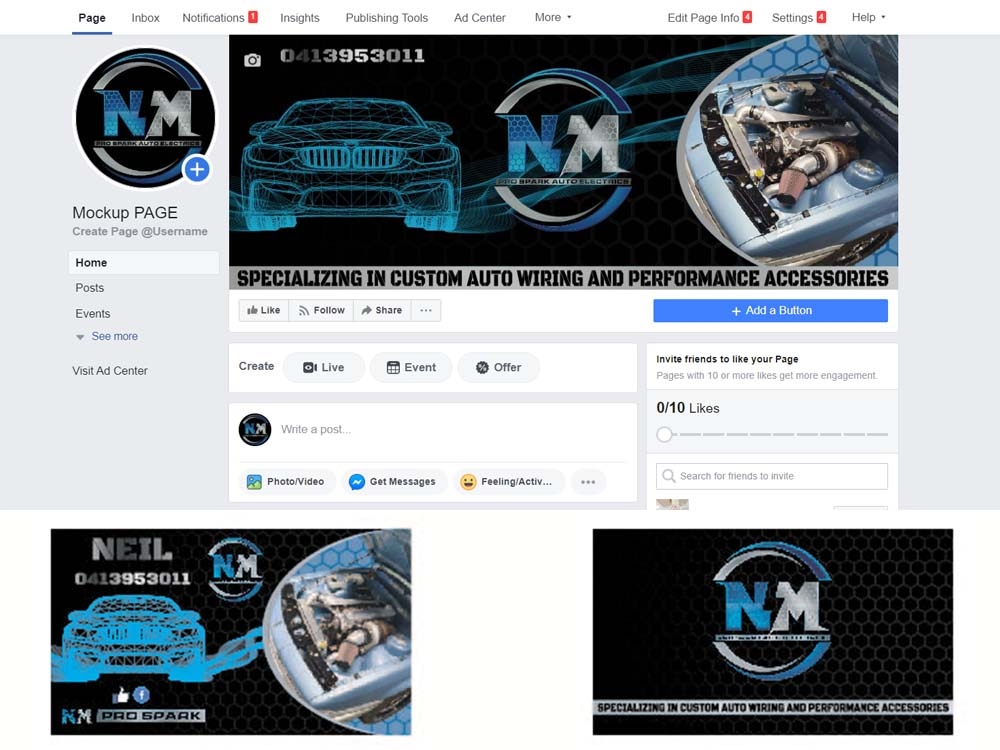1000x750 pixels.
Task: Click the camera icon to change cover photo
Action: point(252,62)
